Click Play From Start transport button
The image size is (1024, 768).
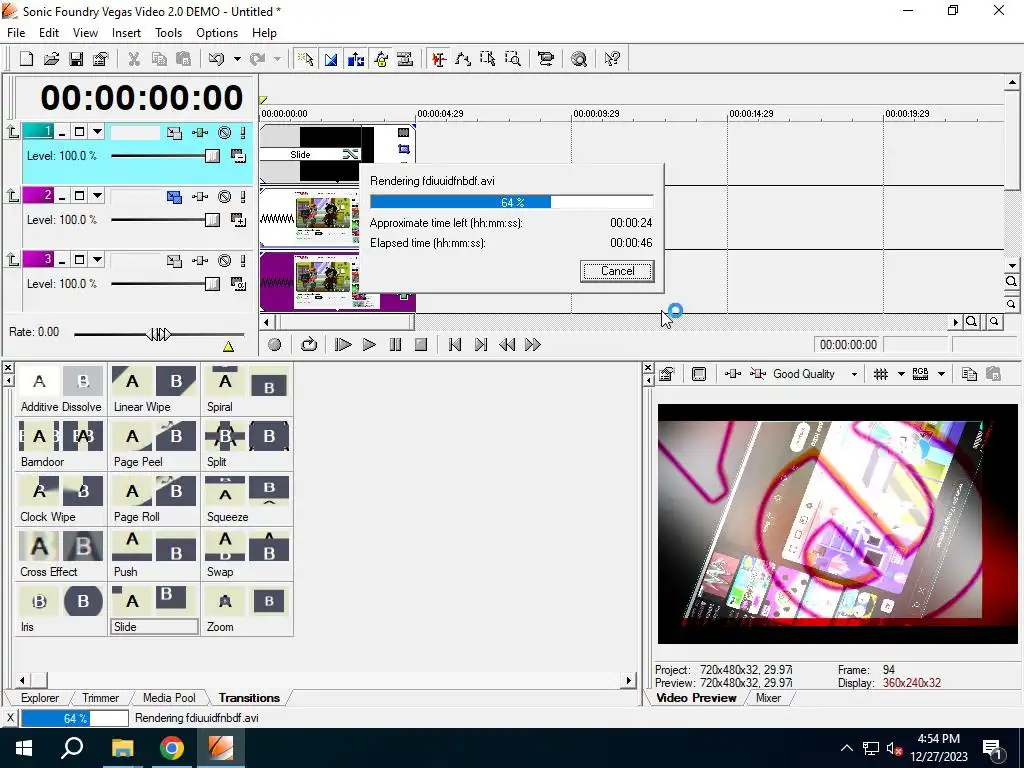pyautogui.click(x=343, y=345)
